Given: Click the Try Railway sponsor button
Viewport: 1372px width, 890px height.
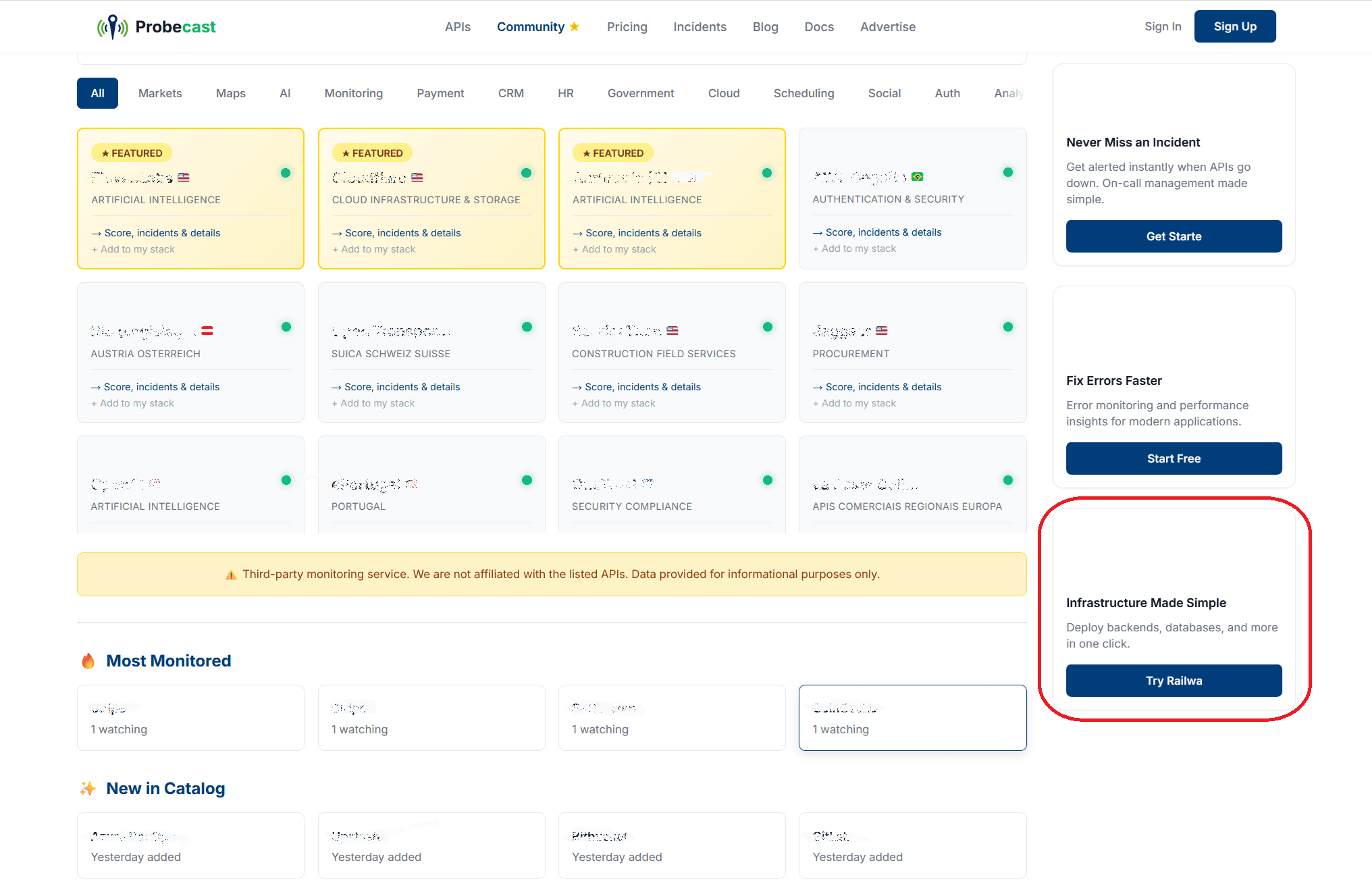Looking at the screenshot, I should tap(1173, 681).
